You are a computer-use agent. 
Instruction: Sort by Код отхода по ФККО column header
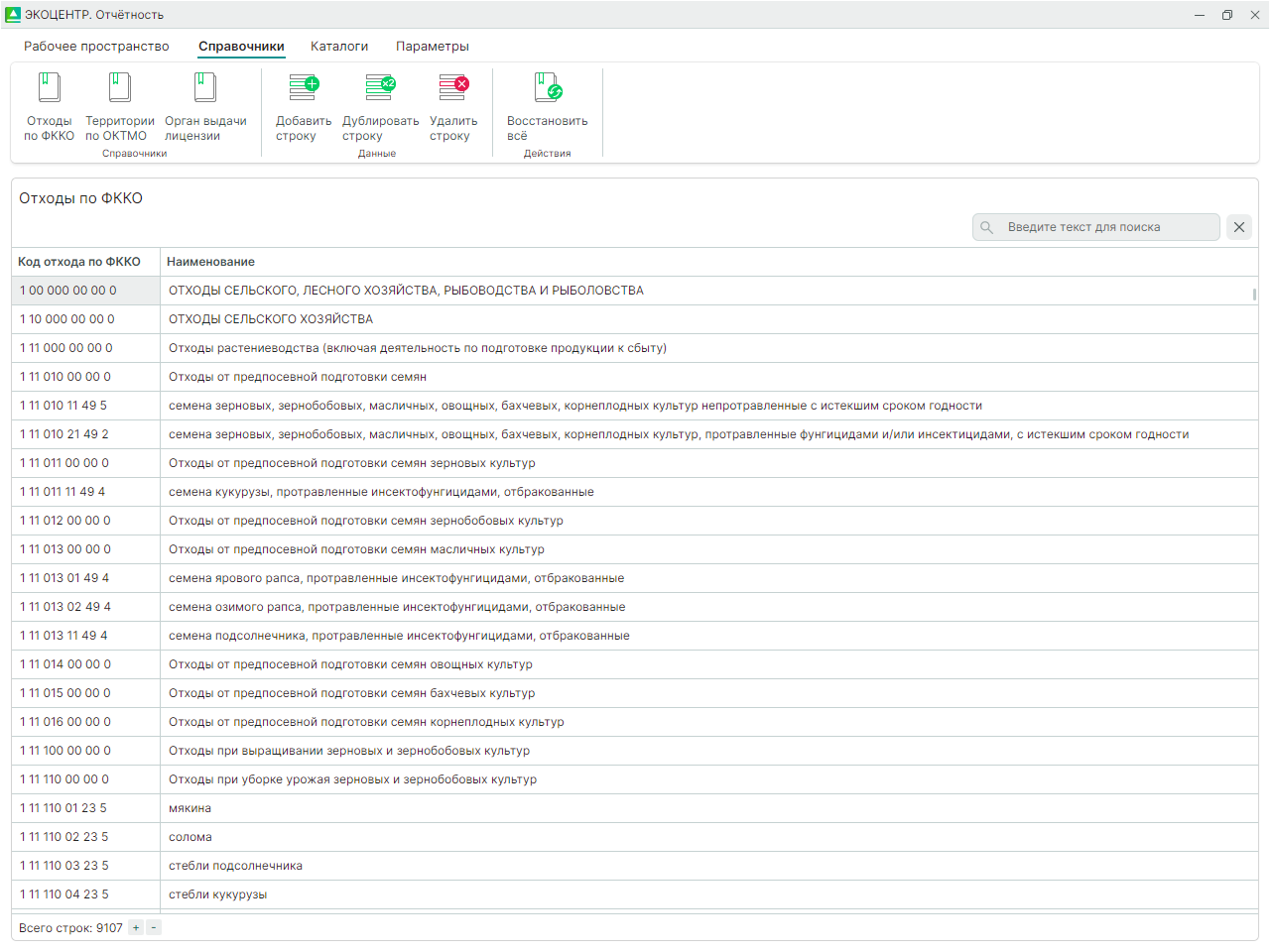pyautogui.click(x=79, y=262)
